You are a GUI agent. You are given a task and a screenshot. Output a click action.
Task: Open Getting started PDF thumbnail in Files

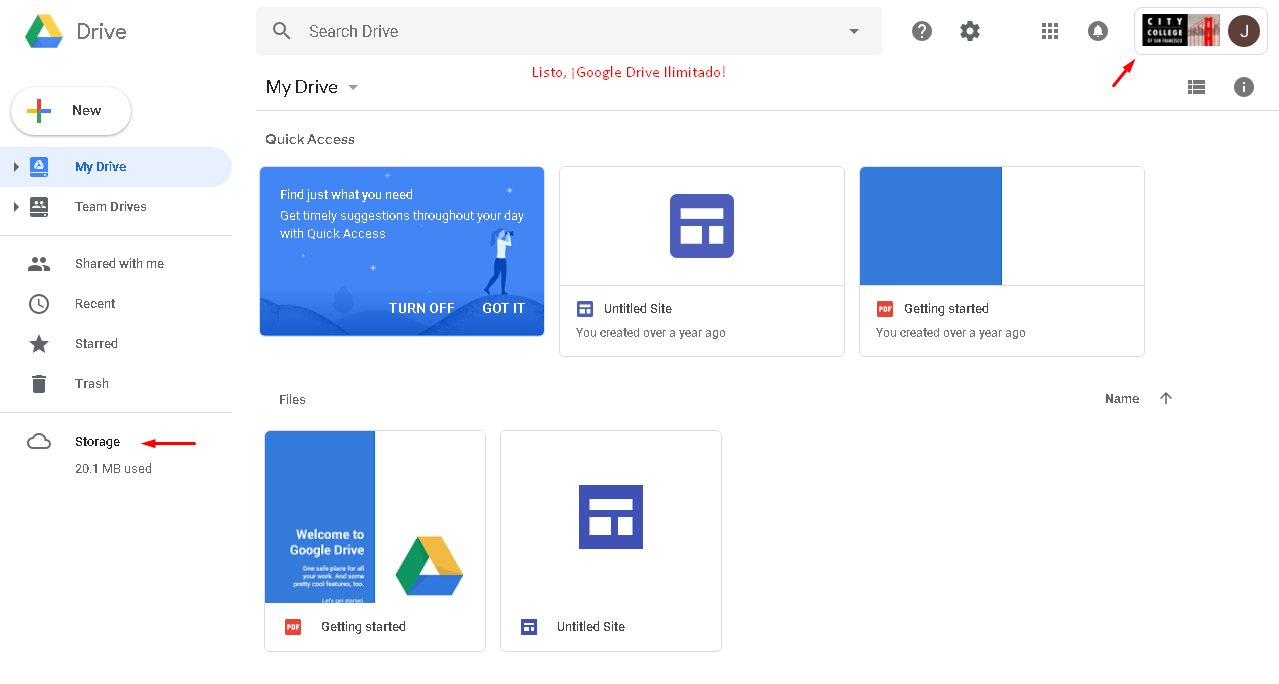tap(374, 518)
